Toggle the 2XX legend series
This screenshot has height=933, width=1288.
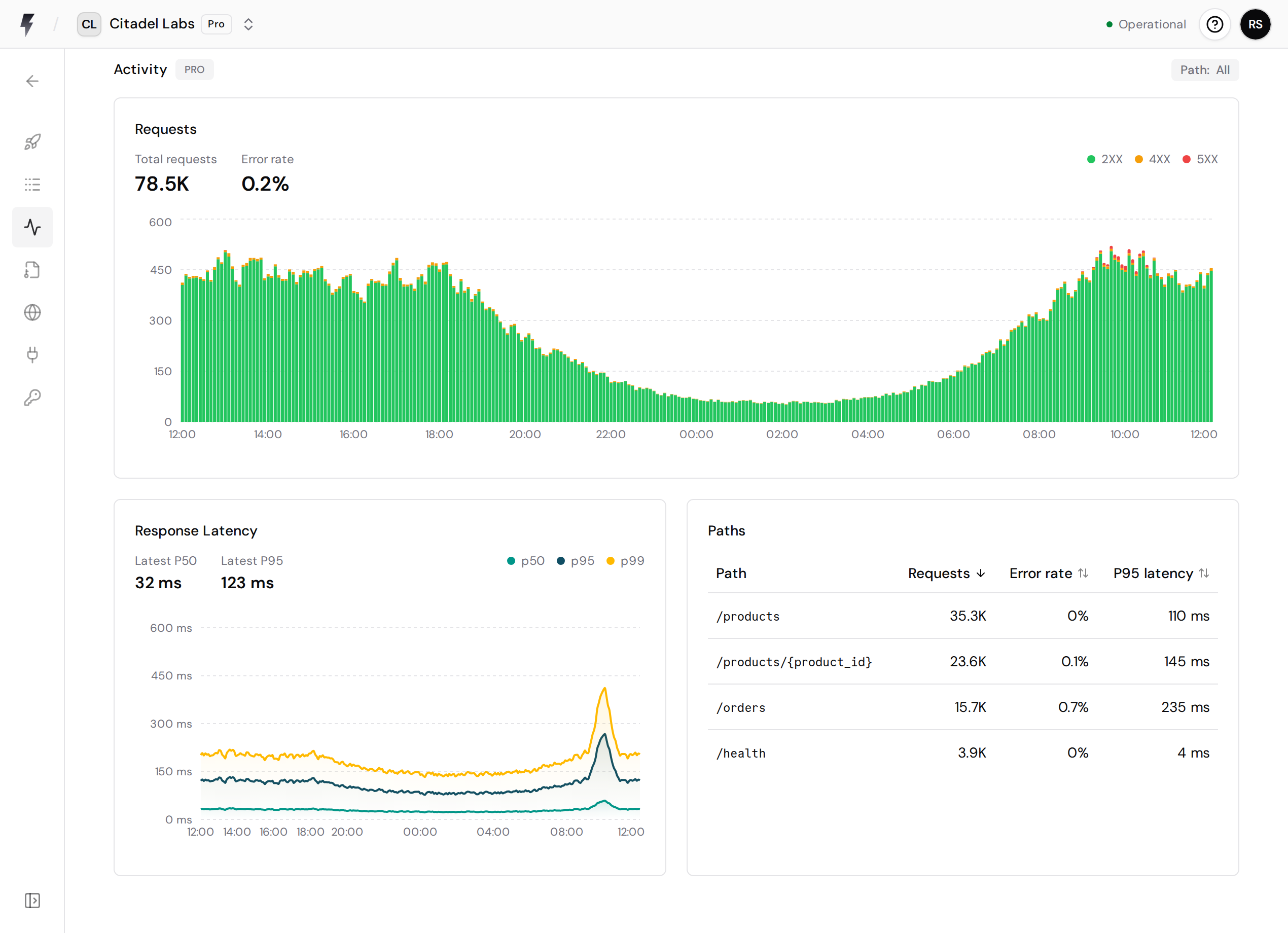pyautogui.click(x=1104, y=160)
